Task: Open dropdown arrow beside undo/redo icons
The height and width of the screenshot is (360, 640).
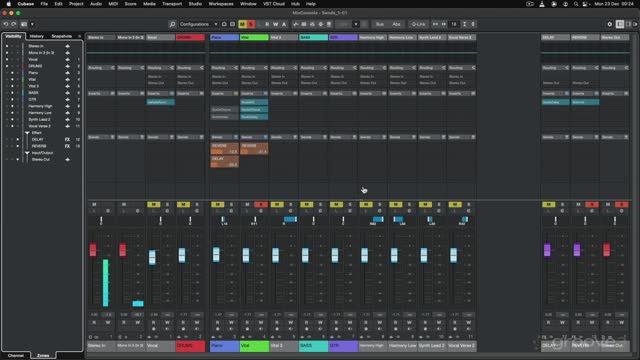Action: point(32,24)
